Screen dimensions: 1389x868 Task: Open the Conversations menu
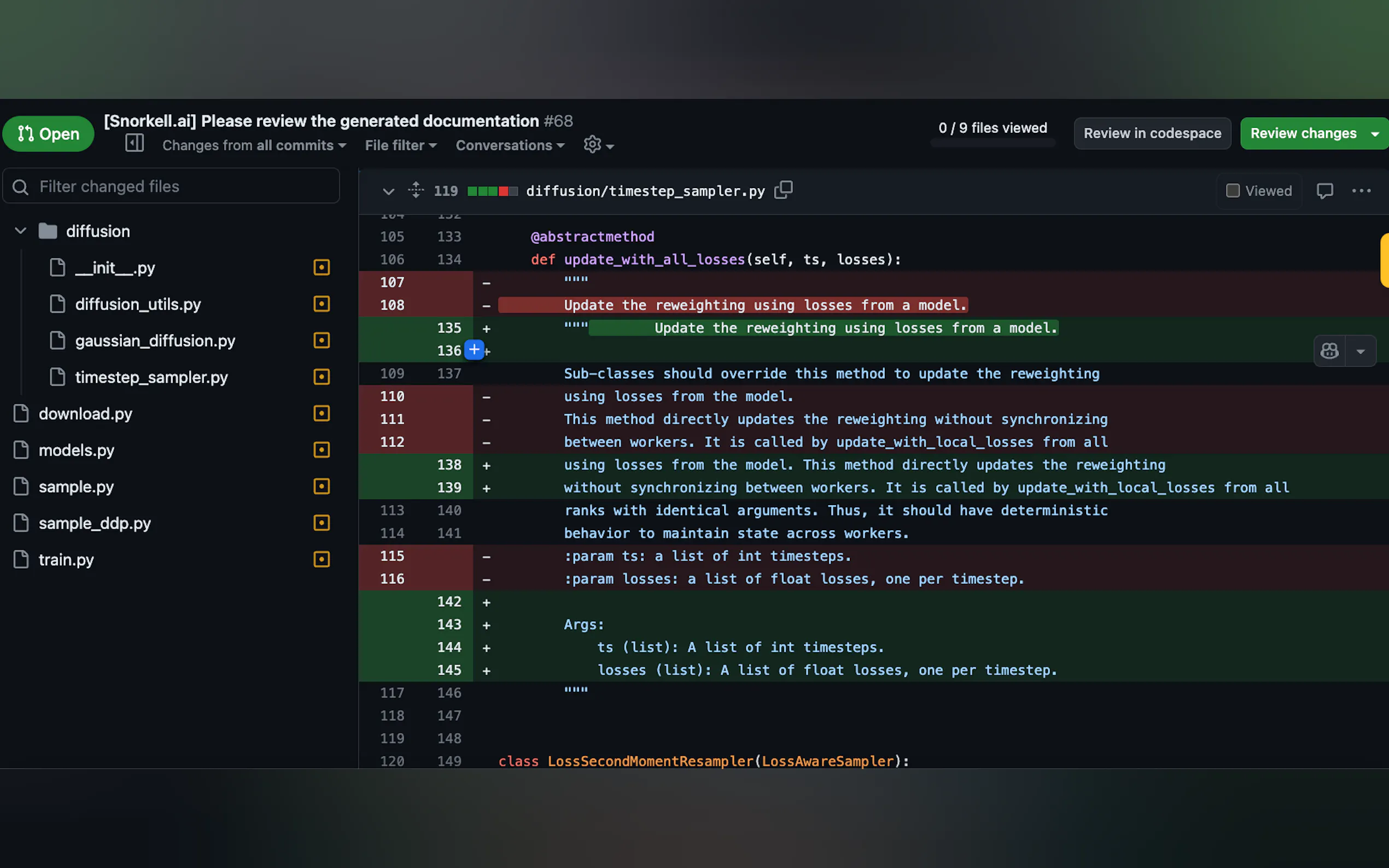[510, 145]
